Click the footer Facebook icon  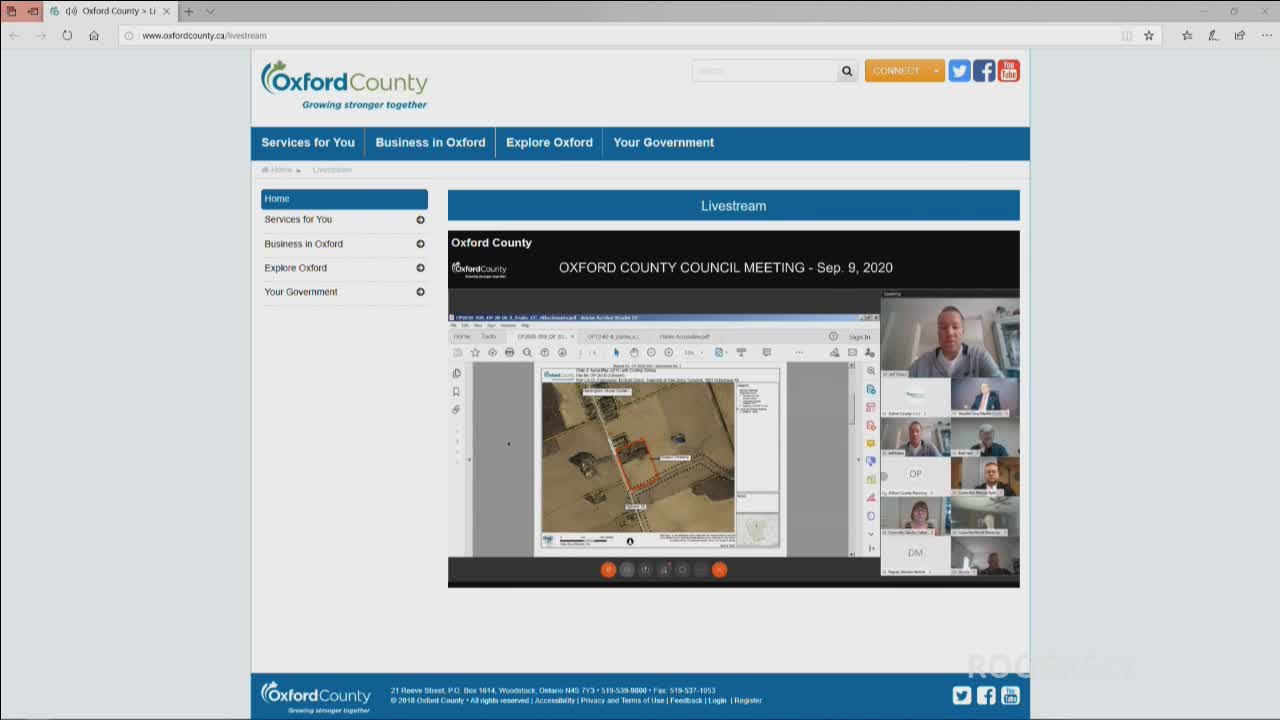[986, 696]
